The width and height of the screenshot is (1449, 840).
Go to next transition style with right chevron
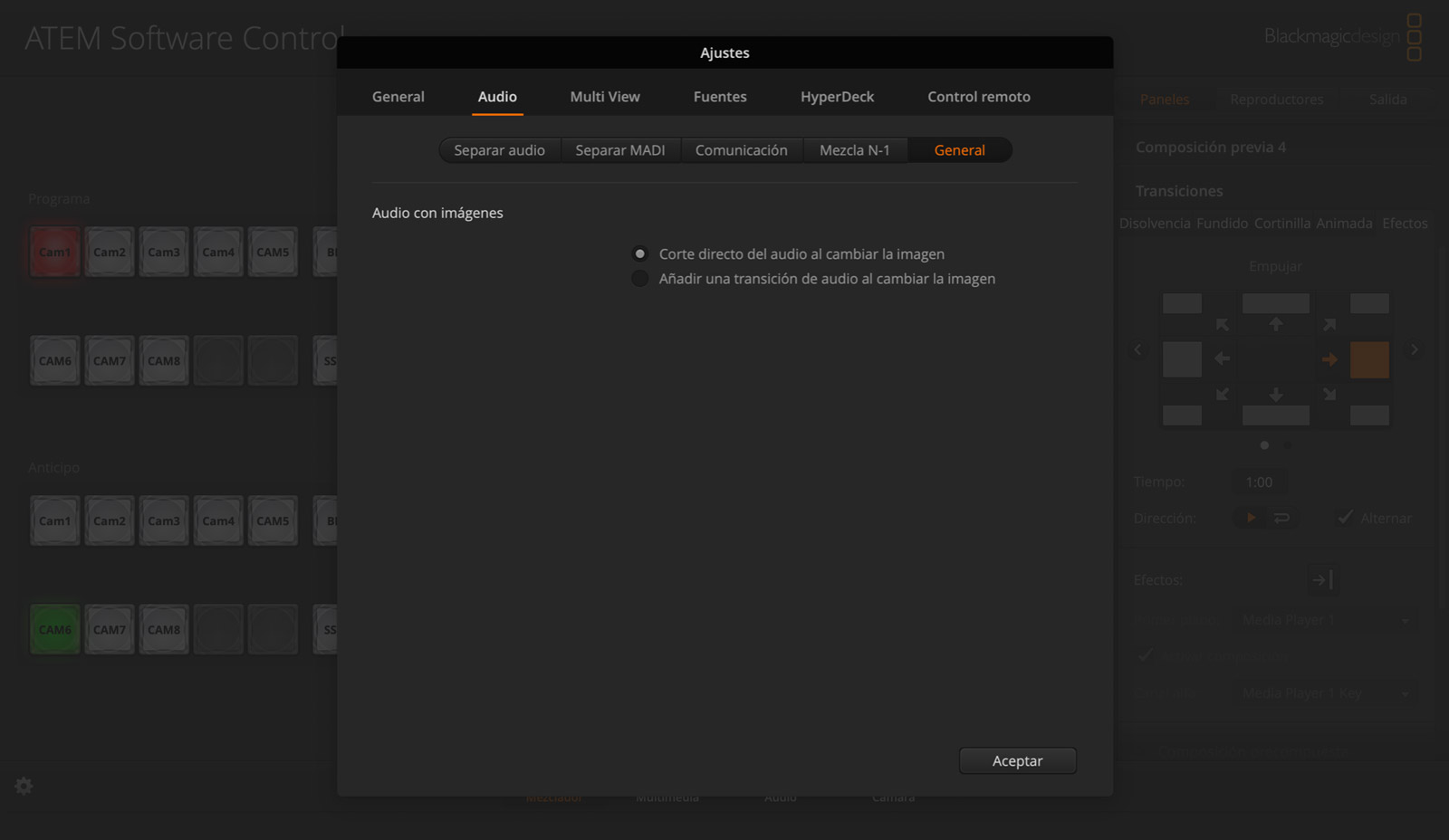click(1414, 349)
